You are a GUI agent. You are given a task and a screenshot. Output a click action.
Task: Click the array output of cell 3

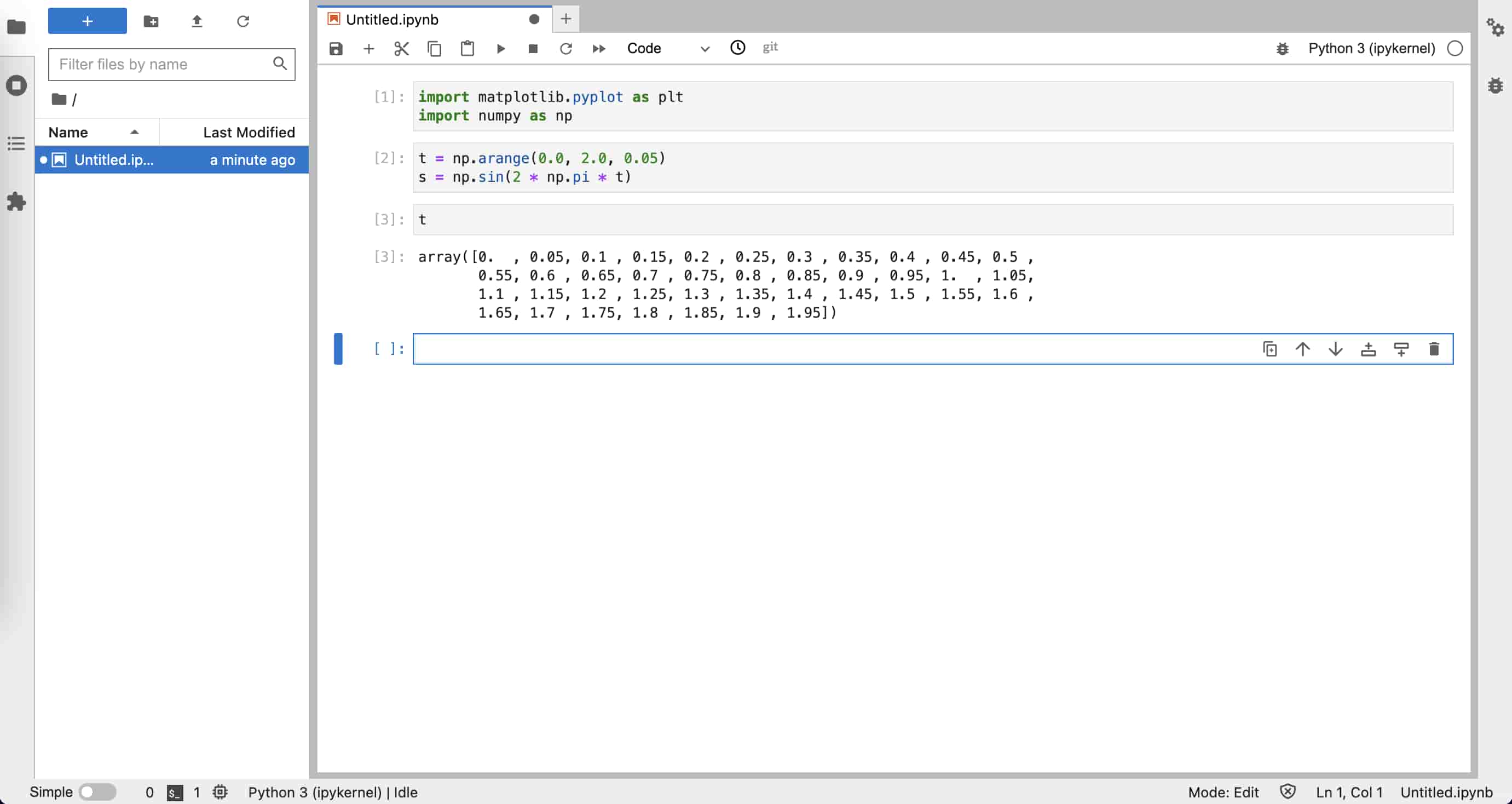click(725, 285)
